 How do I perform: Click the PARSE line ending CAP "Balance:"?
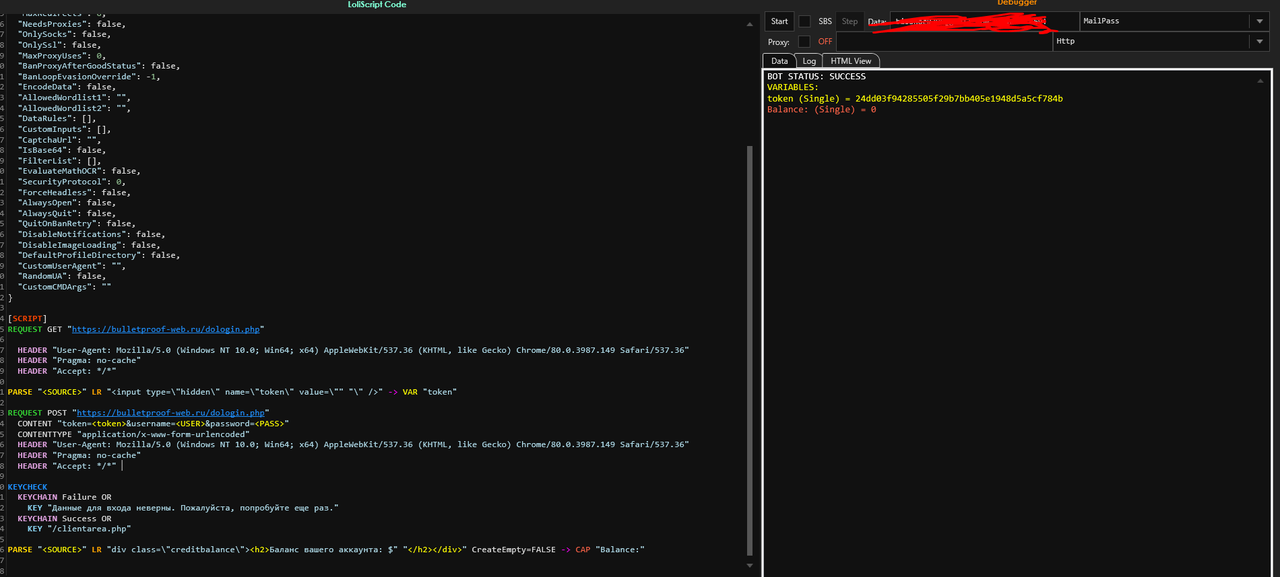(x=327, y=549)
